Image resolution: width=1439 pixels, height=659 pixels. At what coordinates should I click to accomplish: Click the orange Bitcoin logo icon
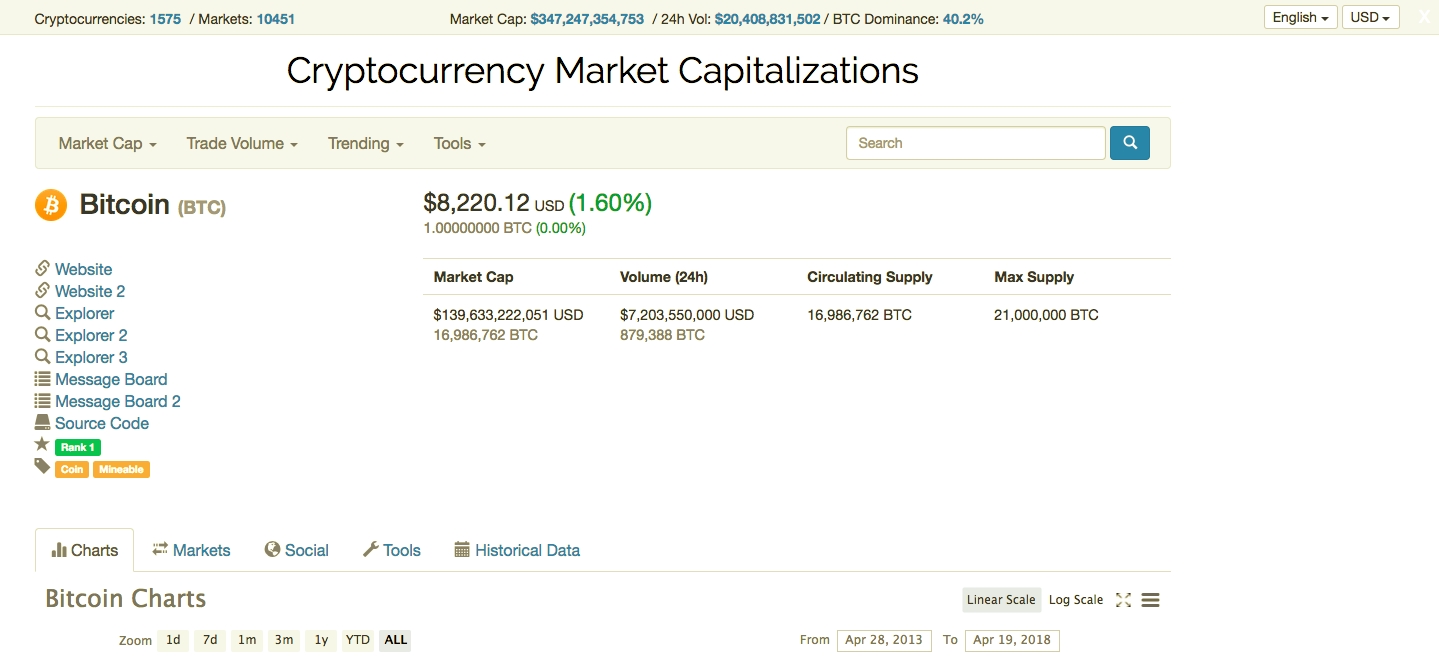point(51,205)
